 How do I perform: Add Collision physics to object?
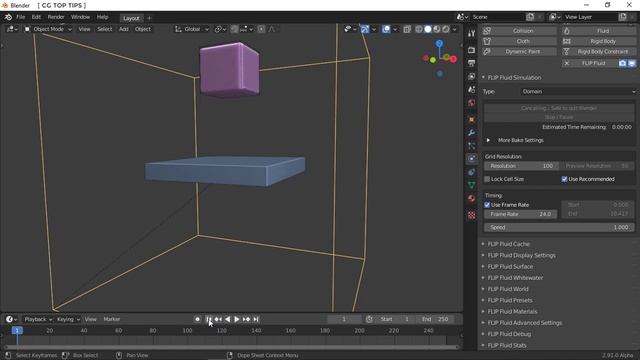(519, 31)
